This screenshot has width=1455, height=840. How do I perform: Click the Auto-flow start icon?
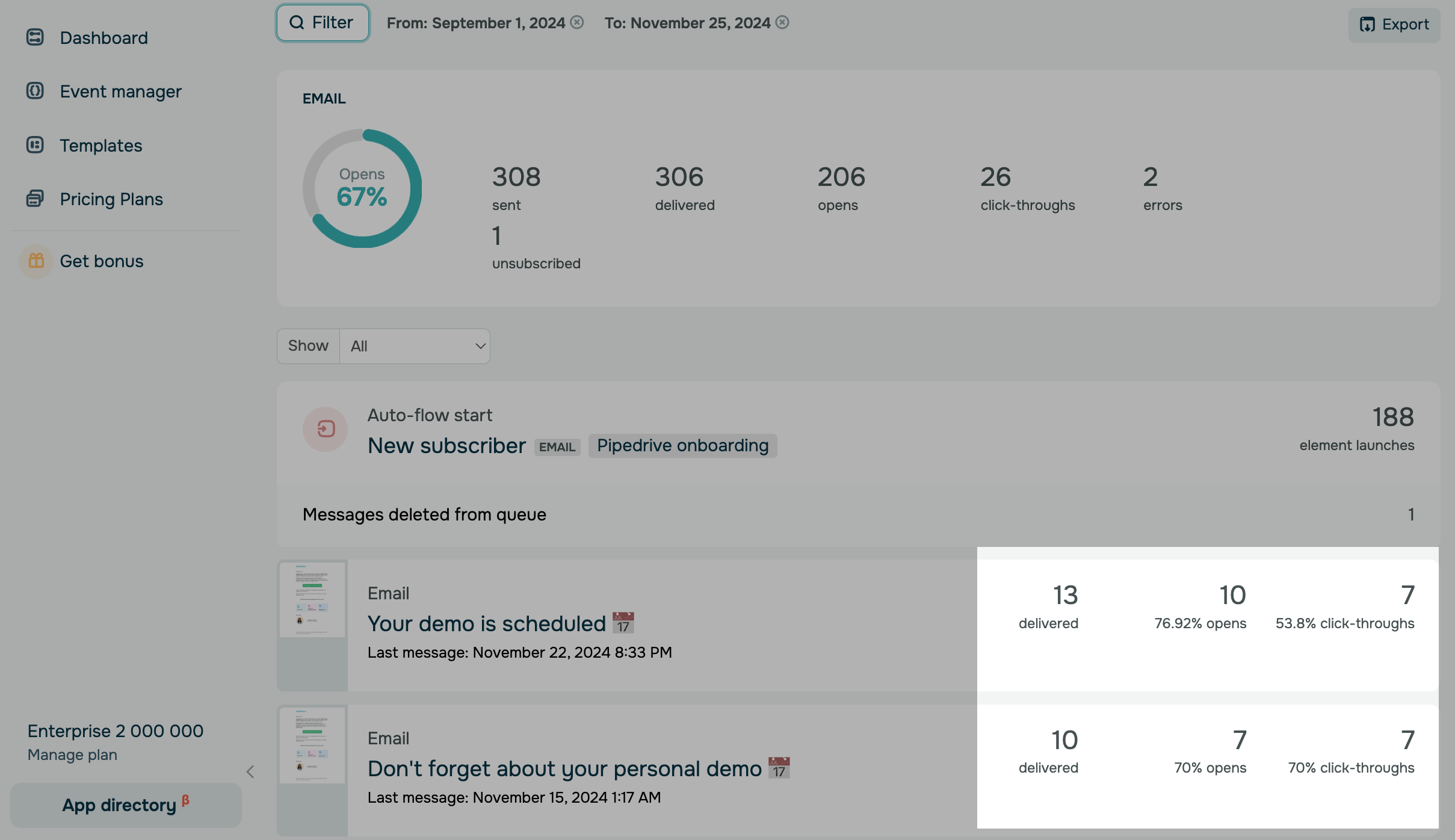coord(326,429)
